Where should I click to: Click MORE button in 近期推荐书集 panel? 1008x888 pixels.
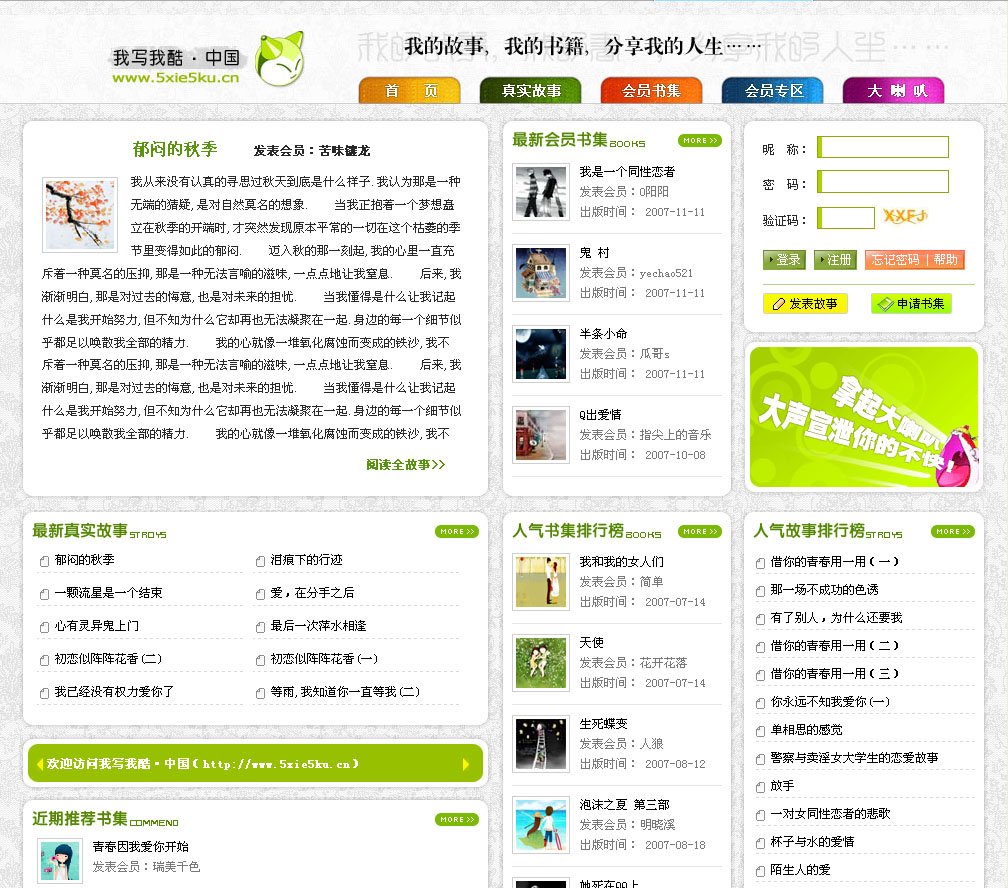457,819
